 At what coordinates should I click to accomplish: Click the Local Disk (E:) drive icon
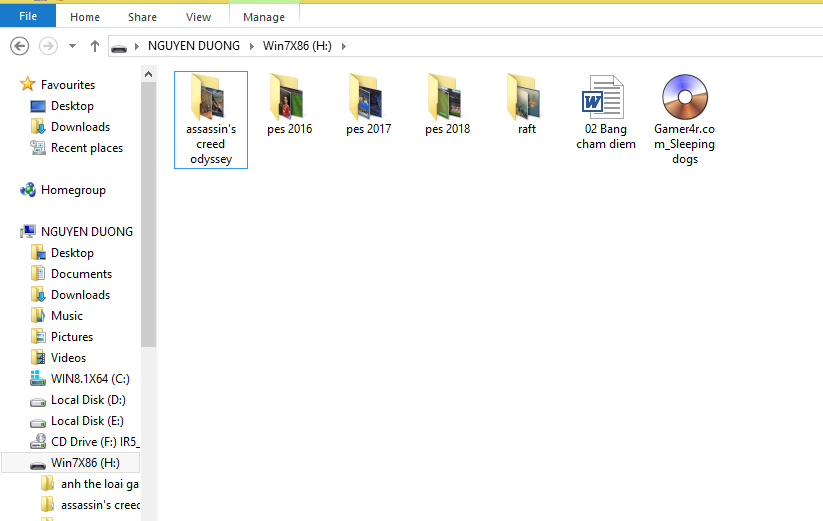(x=38, y=423)
